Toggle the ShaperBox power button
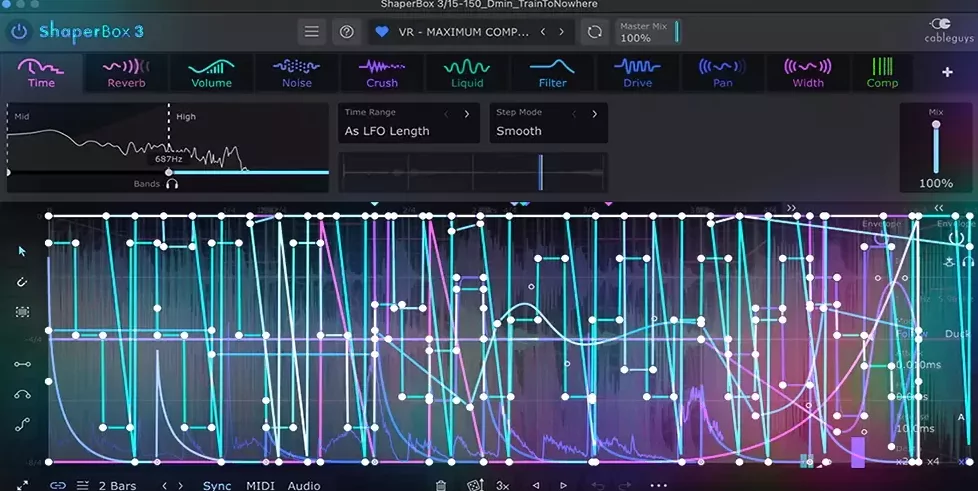The width and height of the screenshot is (978, 491). (x=19, y=31)
